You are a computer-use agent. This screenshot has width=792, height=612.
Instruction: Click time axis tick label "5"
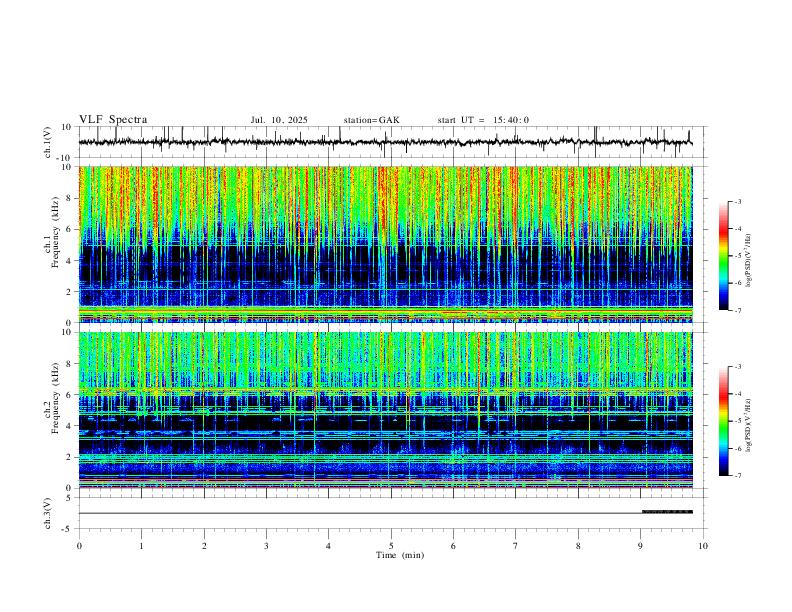(391, 546)
